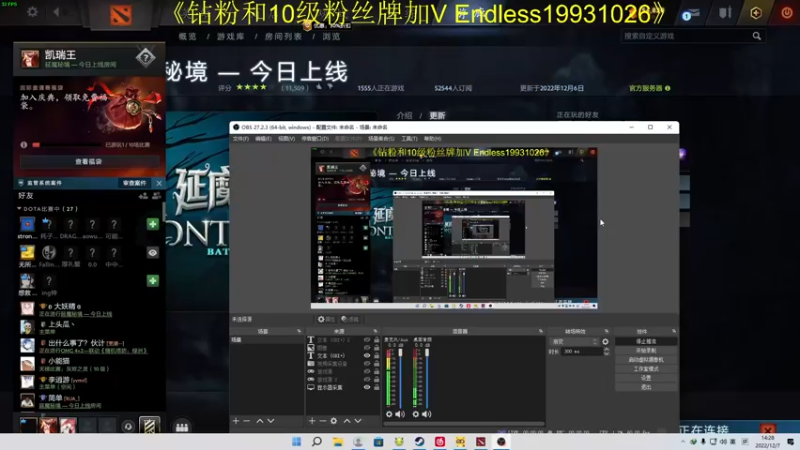Screen dimensions: 800x450
Task: Open source properties gear in OBS sources toolbar
Action: click(334, 421)
